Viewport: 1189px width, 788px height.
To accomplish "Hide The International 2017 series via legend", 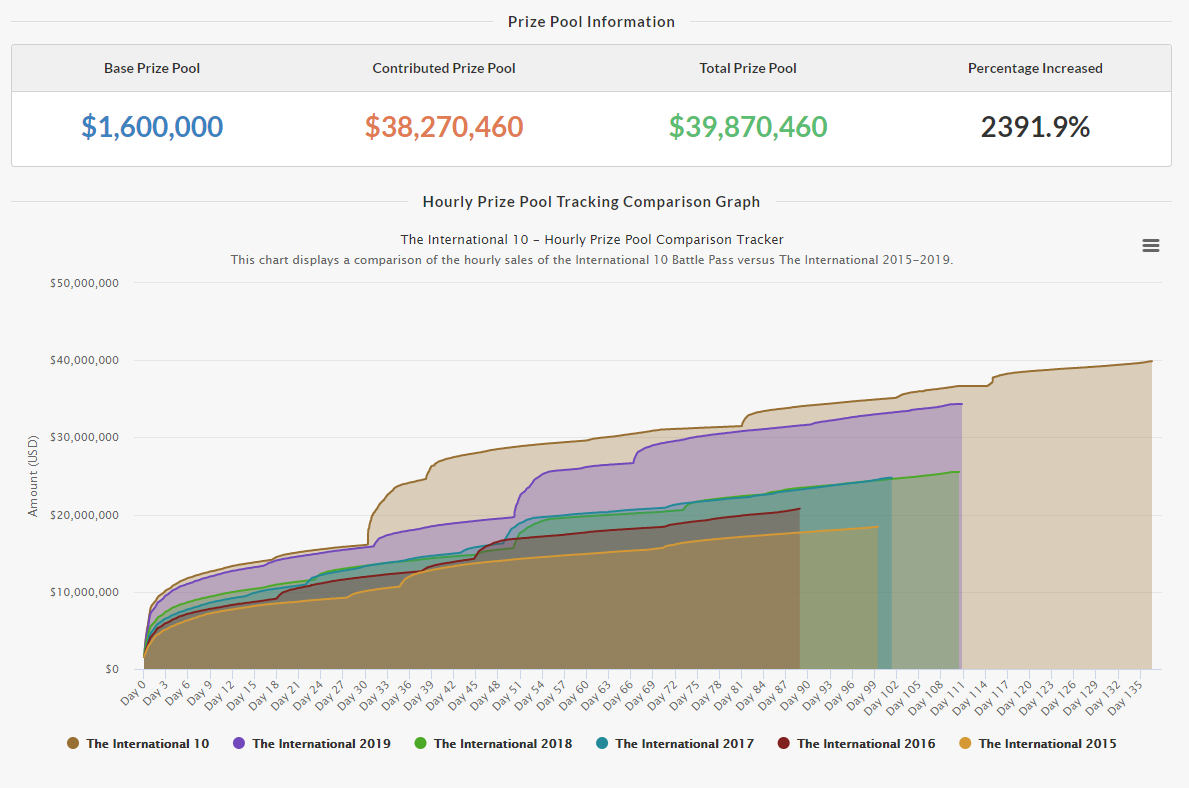I will tap(675, 743).
